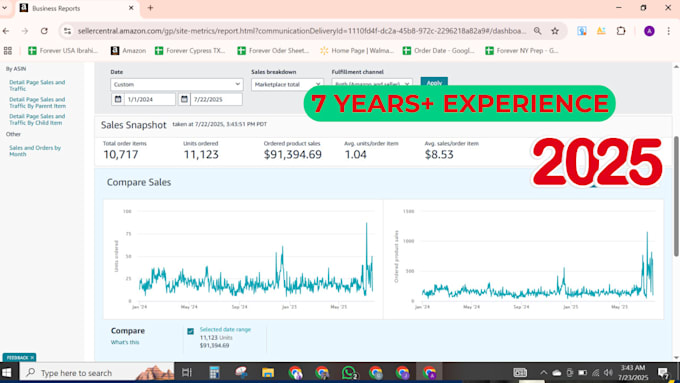This screenshot has height=383, width=680.
Task: Bookmark this page with the star icon
Action: tap(555, 31)
